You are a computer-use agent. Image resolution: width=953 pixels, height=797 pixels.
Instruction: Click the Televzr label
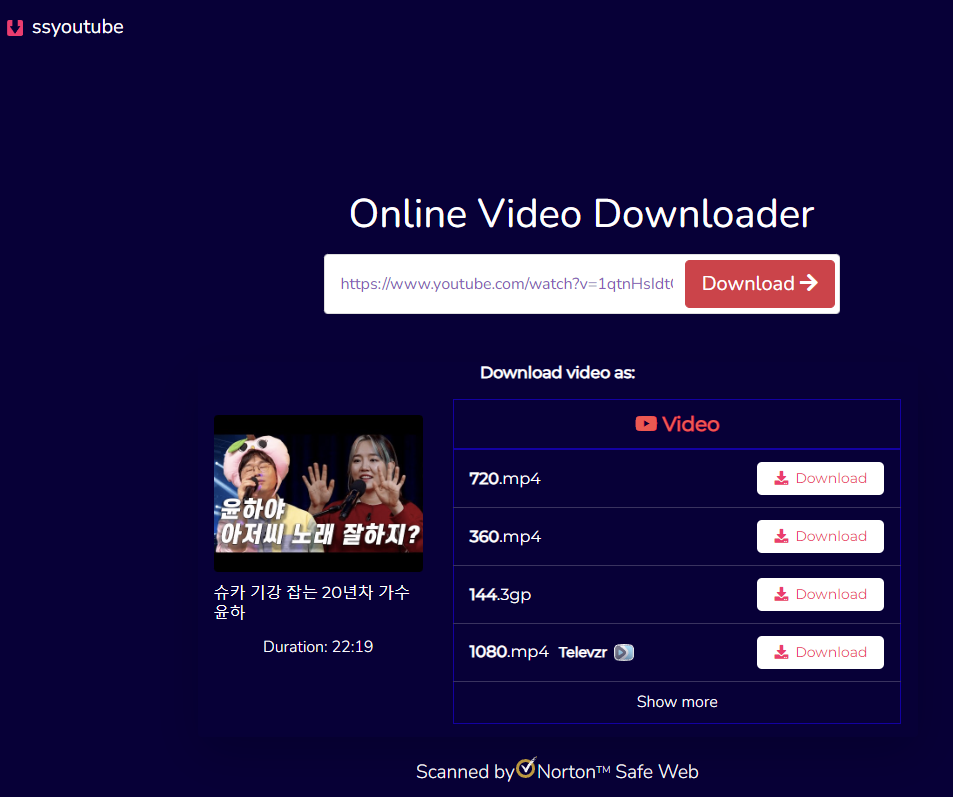(582, 652)
